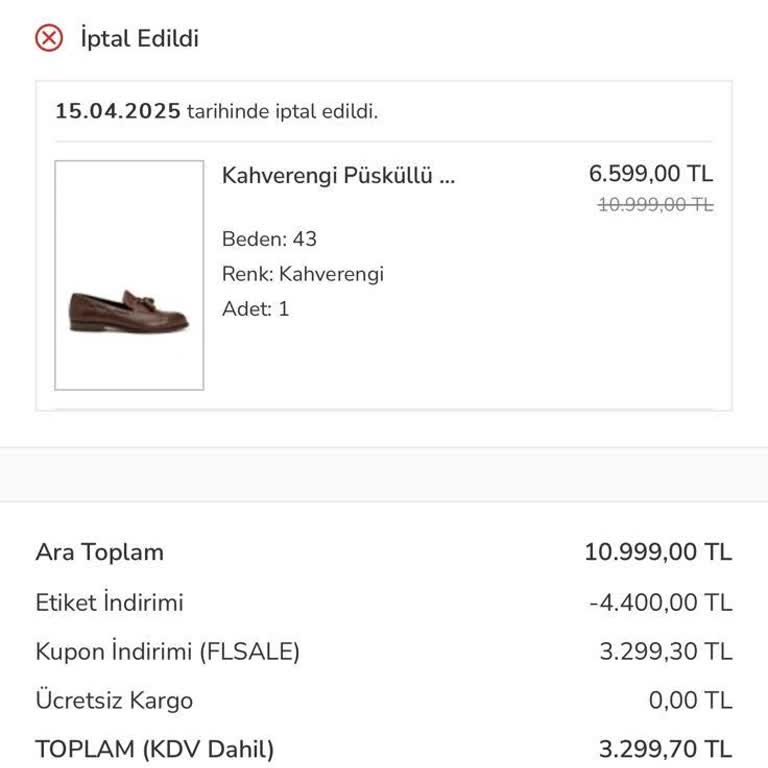Viewport: 768px width, 768px height.
Task: Click the 0,00 TL shipping cost
Action: click(x=690, y=701)
